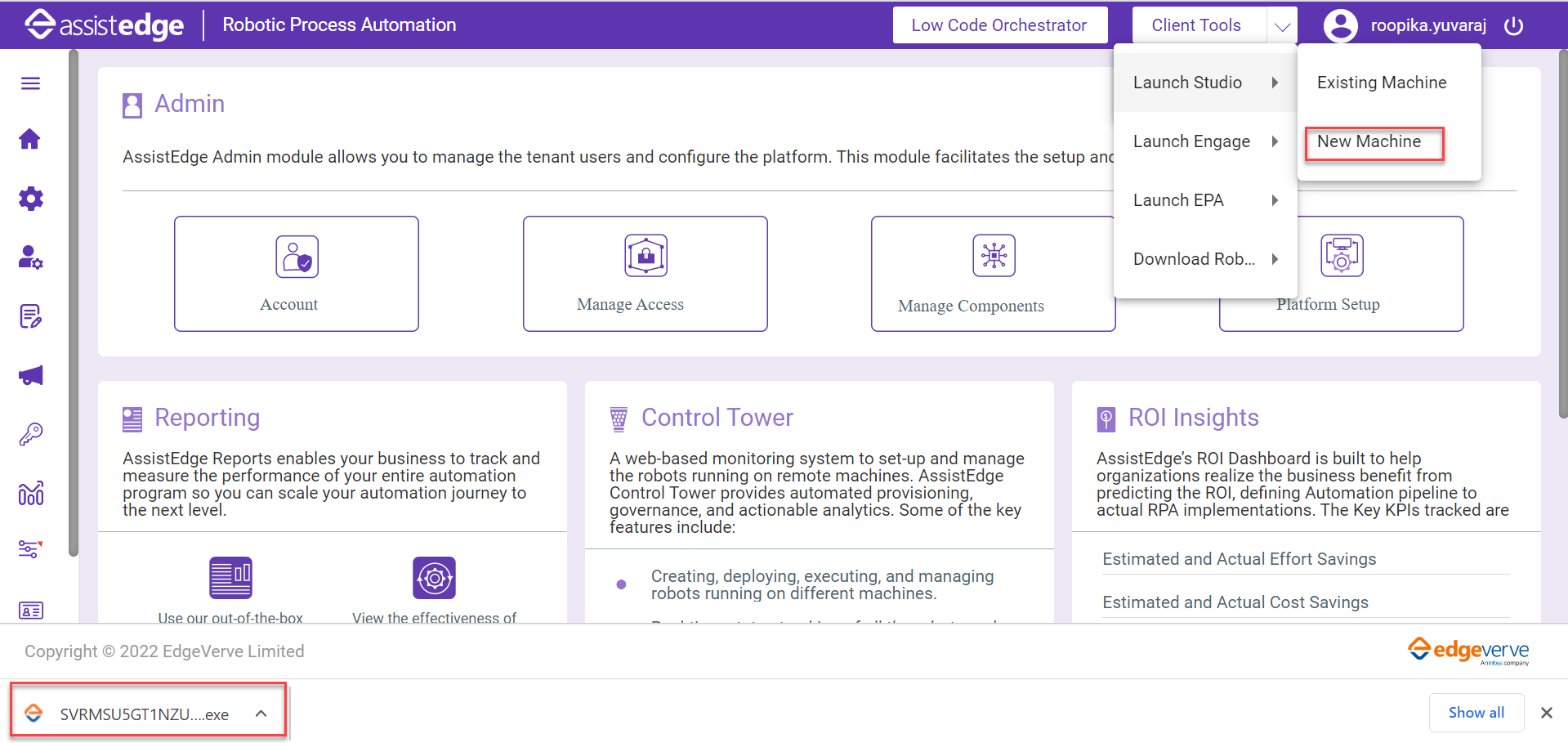Click Show all downloads button
Screen dimensions: 1568x743
coord(1476,713)
